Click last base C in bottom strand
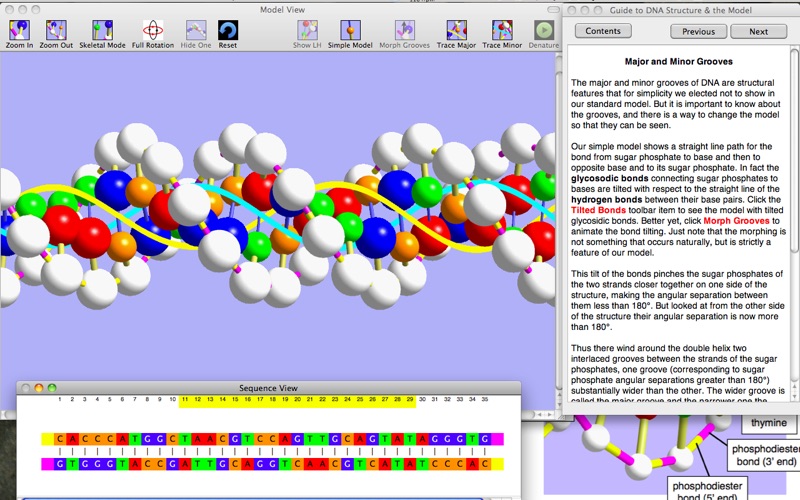 point(485,464)
